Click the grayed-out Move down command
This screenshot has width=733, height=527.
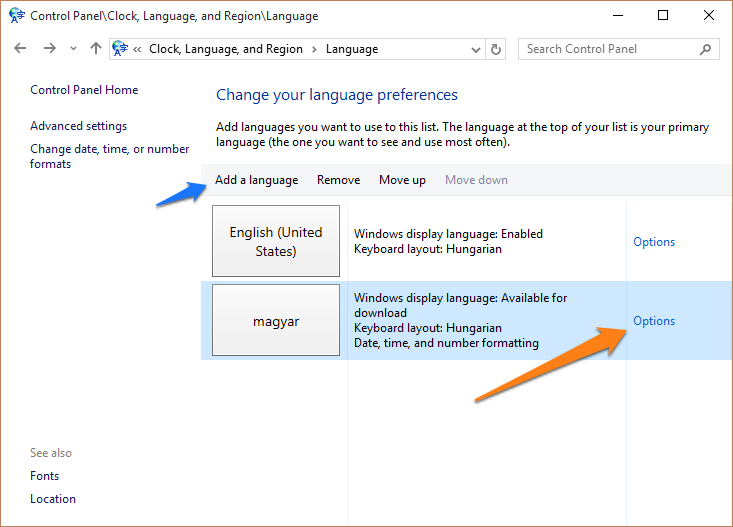[476, 180]
